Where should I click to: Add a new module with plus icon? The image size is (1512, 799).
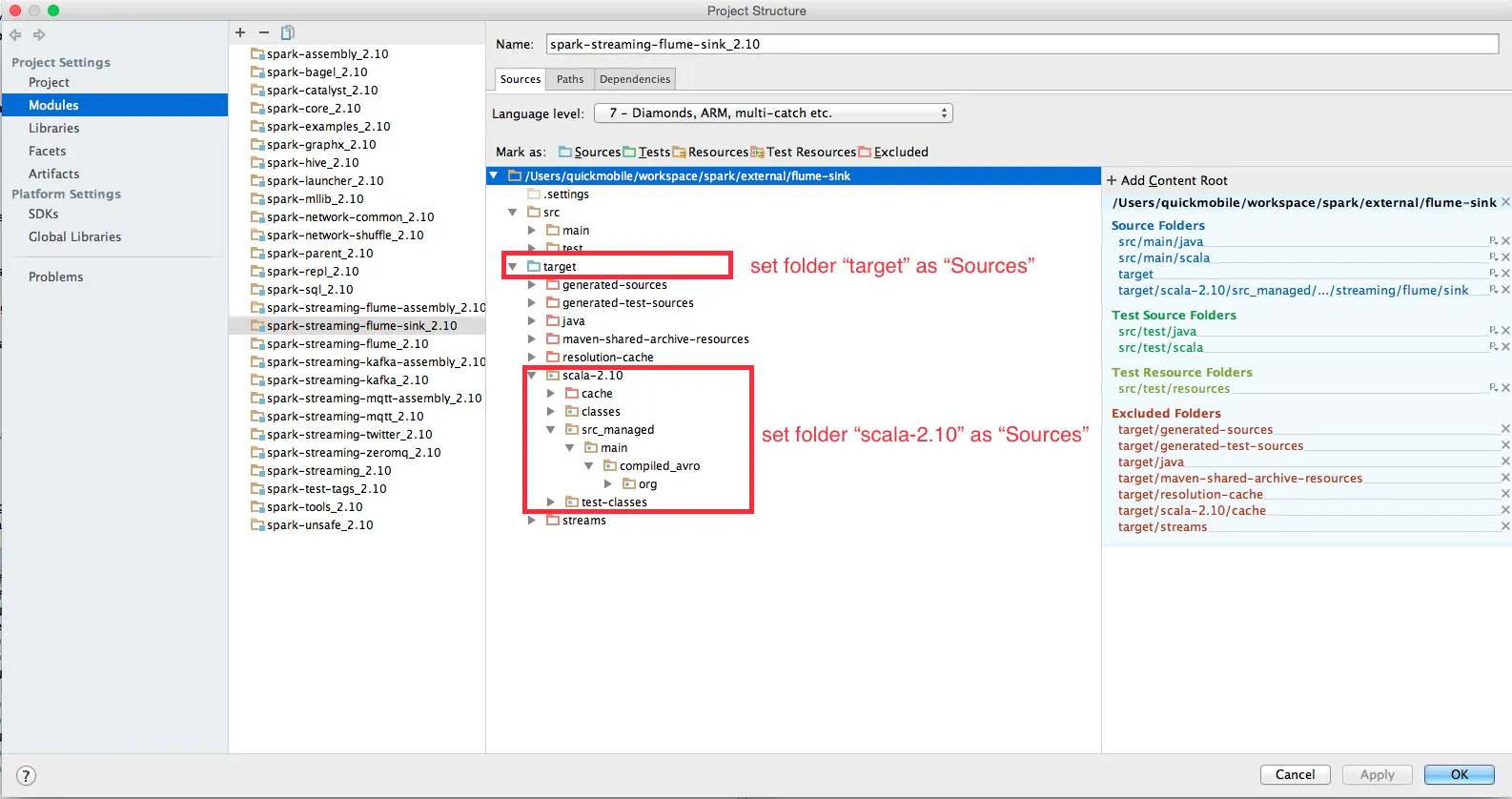point(240,32)
